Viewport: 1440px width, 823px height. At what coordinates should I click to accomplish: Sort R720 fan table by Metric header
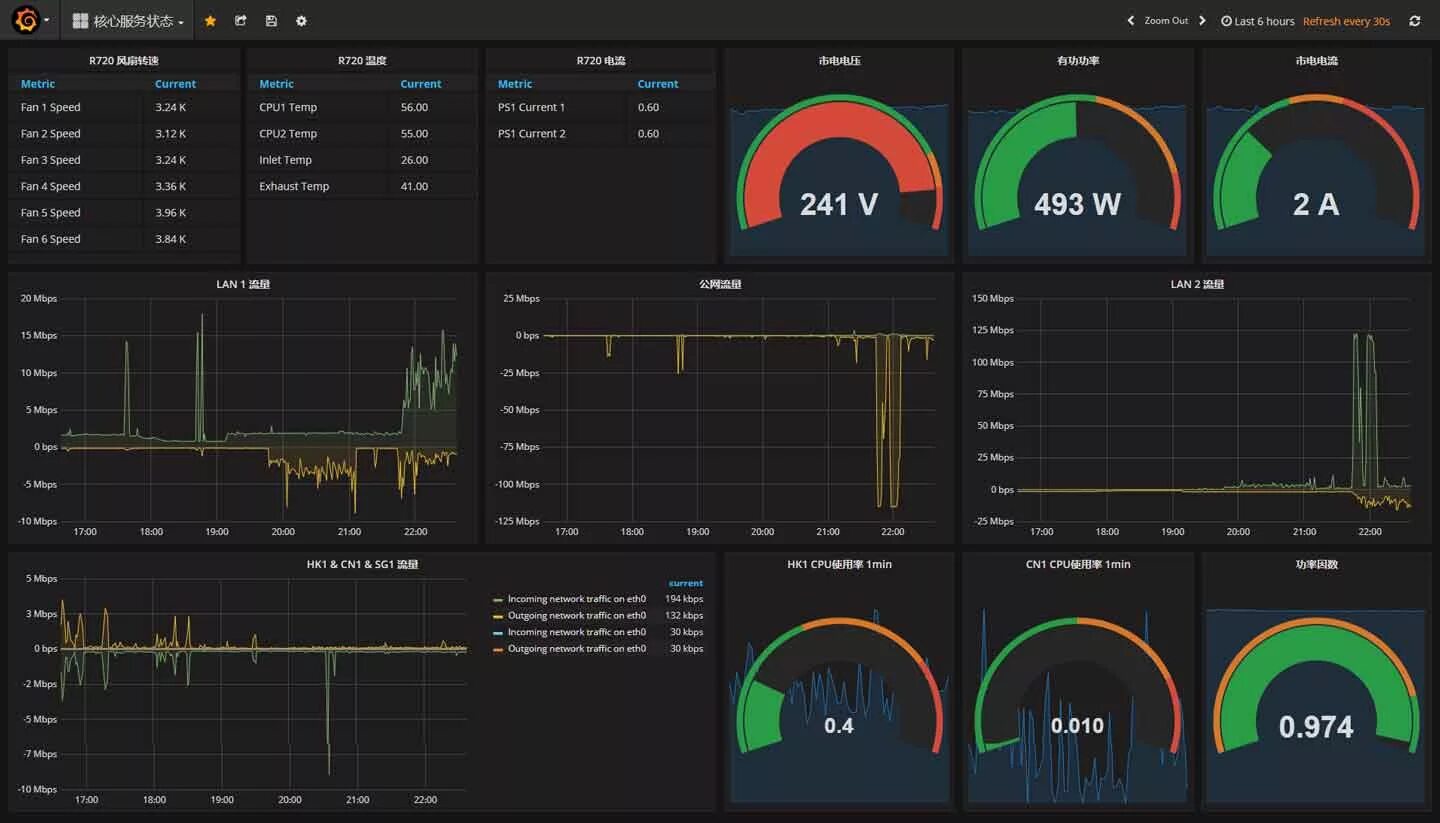38,84
